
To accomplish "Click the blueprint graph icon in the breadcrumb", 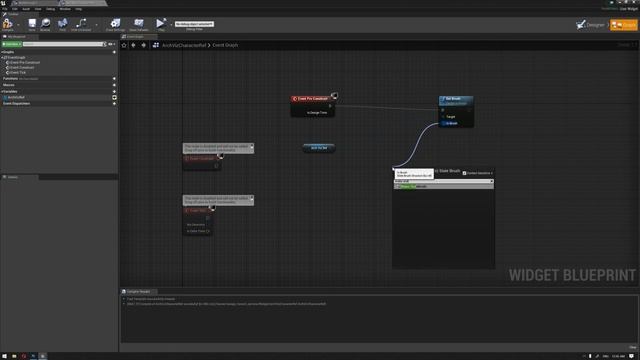I will tap(156, 45).
